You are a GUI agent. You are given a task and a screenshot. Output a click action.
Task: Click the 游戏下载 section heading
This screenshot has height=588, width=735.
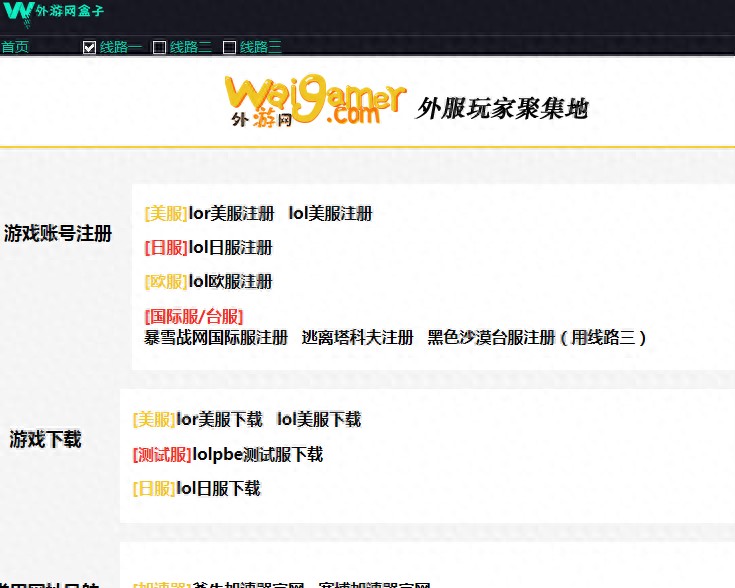[45, 439]
